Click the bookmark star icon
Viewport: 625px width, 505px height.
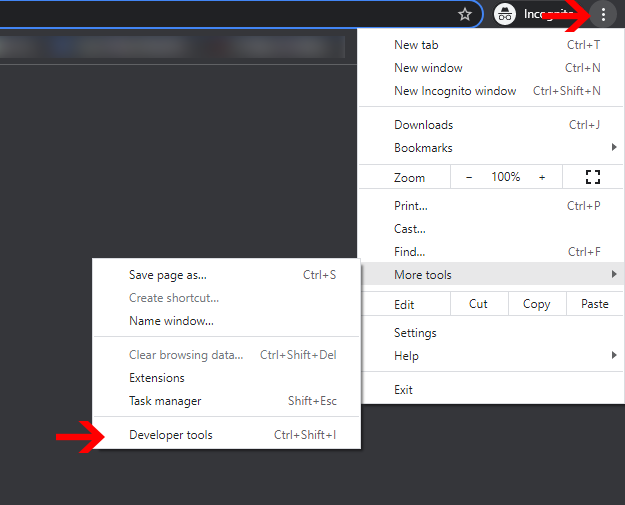coord(465,15)
